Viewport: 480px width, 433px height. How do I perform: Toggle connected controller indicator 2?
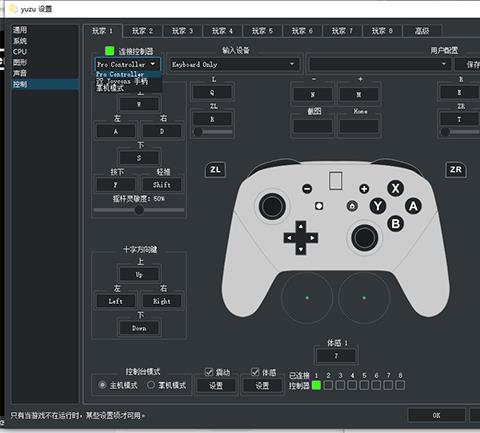(328, 385)
